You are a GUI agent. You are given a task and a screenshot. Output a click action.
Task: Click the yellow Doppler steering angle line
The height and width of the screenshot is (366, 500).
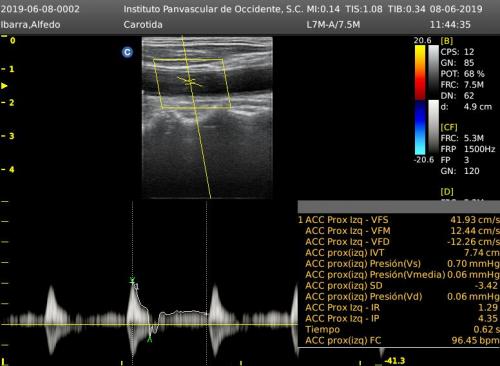pos(196,117)
